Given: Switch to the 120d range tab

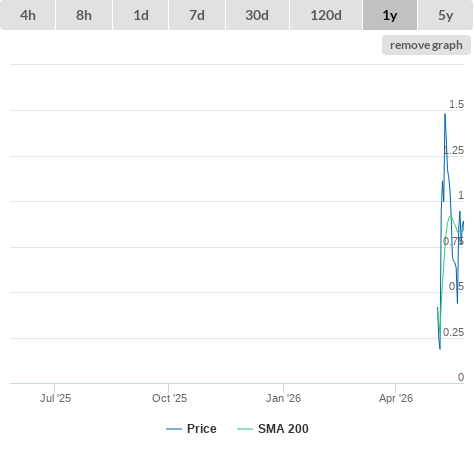Looking at the screenshot, I should click(326, 15).
